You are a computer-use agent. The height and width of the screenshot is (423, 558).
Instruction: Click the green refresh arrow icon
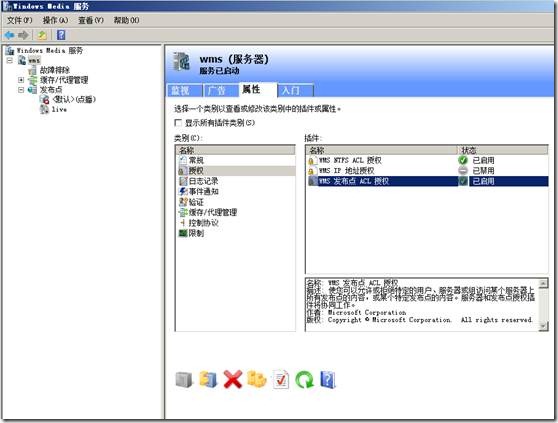[x=305, y=380]
